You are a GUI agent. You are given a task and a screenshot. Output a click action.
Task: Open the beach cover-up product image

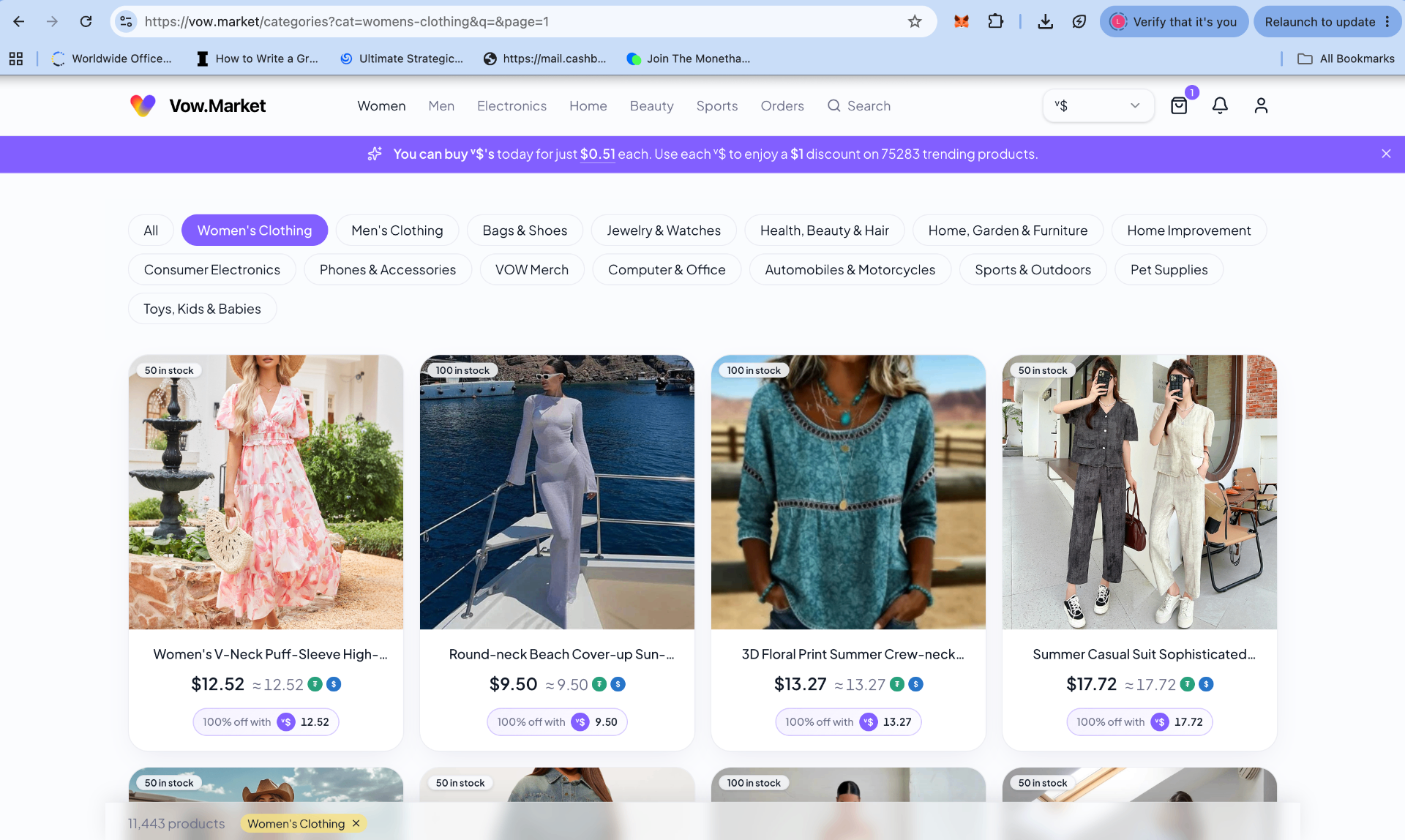tap(557, 492)
